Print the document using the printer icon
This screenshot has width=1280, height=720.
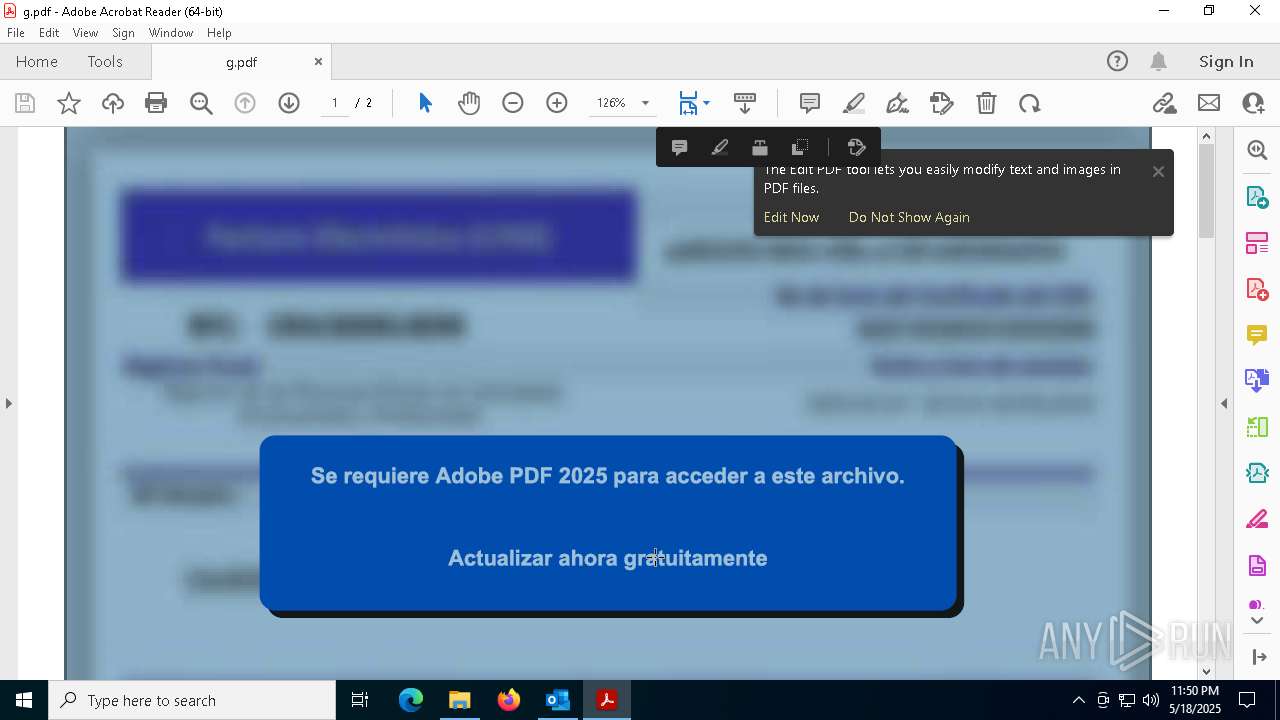pos(156,103)
